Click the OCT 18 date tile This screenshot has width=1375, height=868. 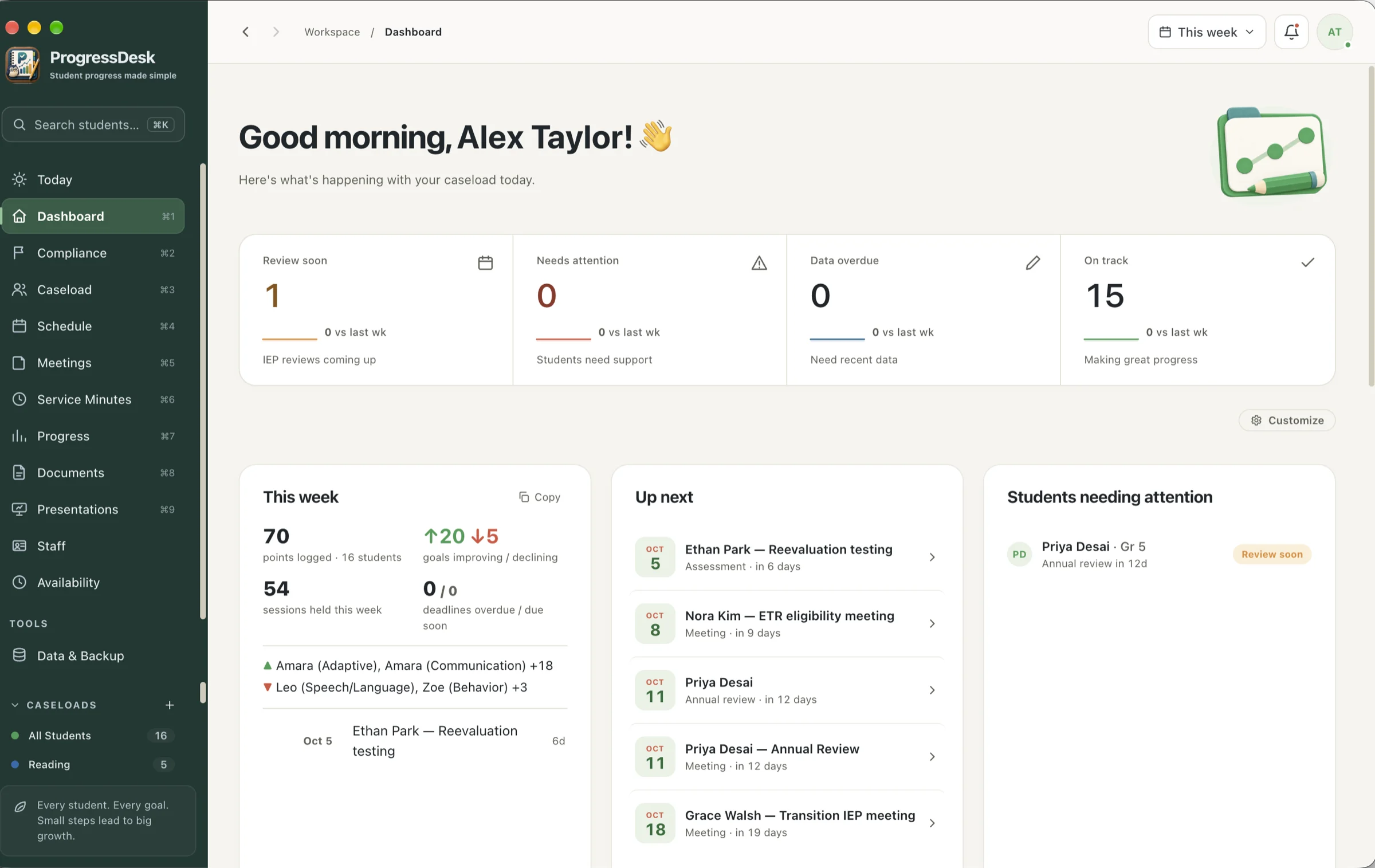tap(655, 823)
